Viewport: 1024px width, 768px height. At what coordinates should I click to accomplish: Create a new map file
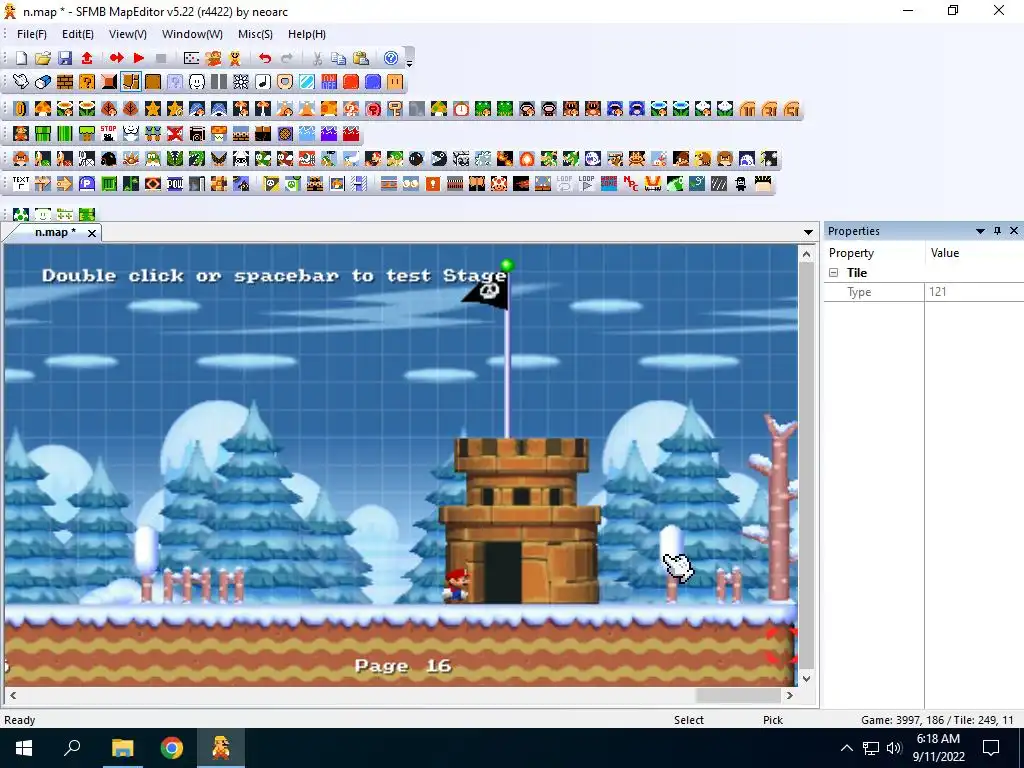(x=21, y=58)
